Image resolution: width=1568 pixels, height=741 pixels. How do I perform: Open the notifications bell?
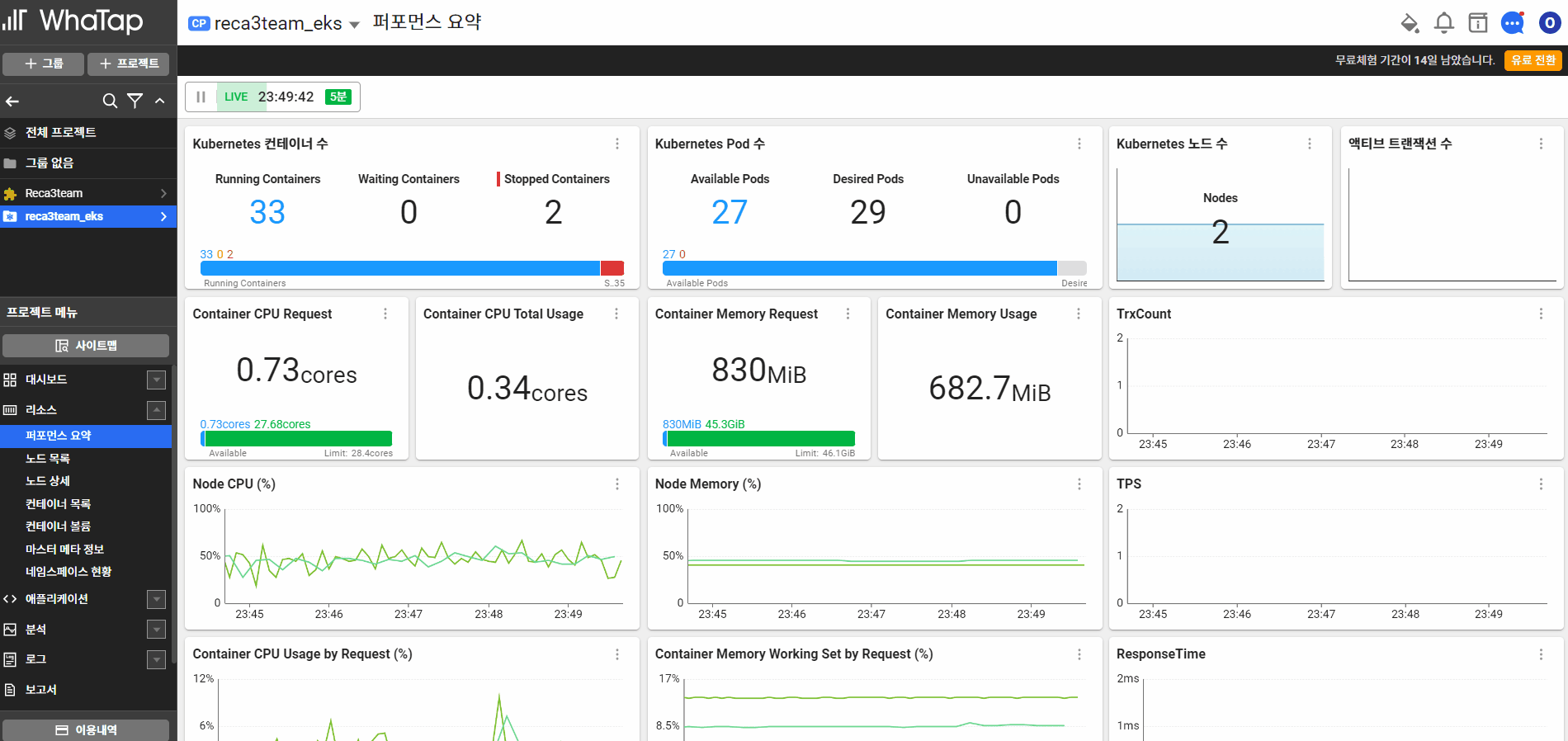(1444, 23)
